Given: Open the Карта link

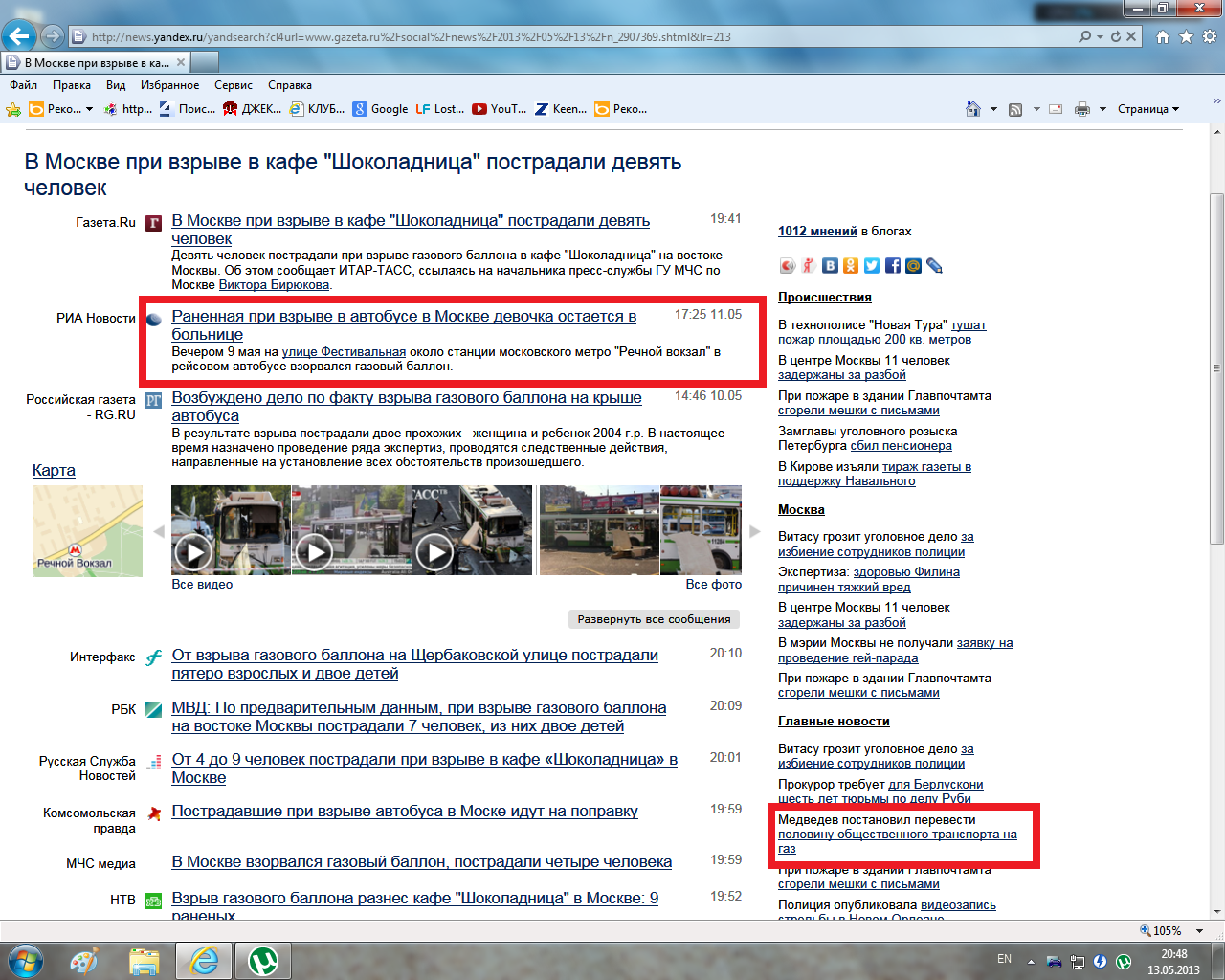Looking at the screenshot, I should click(54, 470).
